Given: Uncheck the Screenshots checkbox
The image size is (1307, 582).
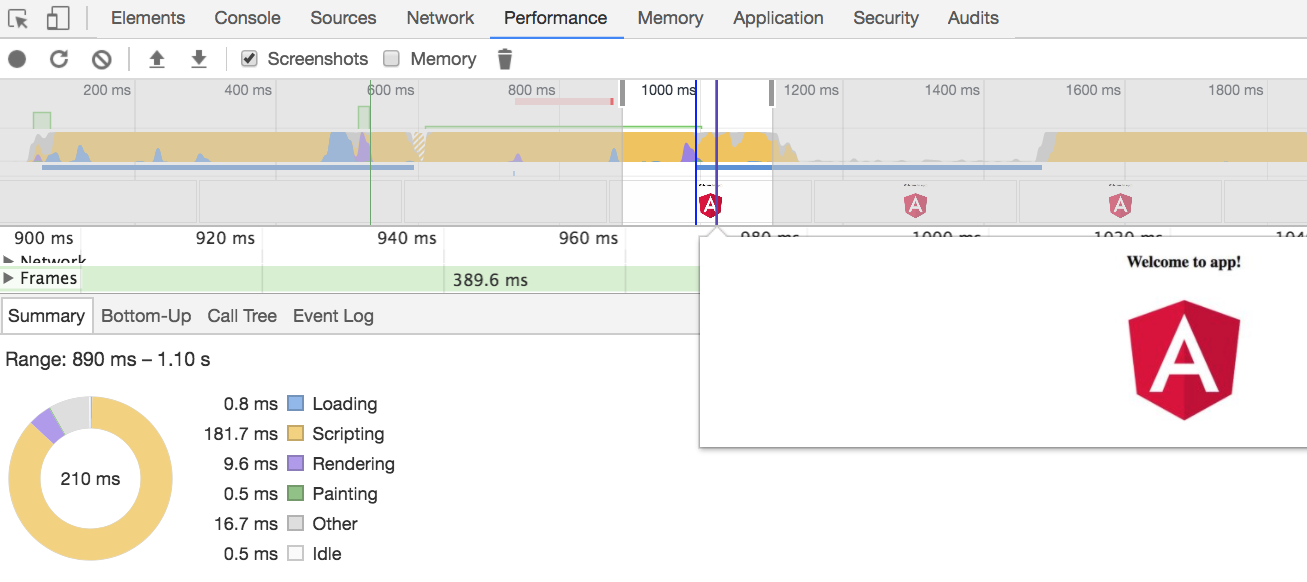Looking at the screenshot, I should tap(250, 59).
